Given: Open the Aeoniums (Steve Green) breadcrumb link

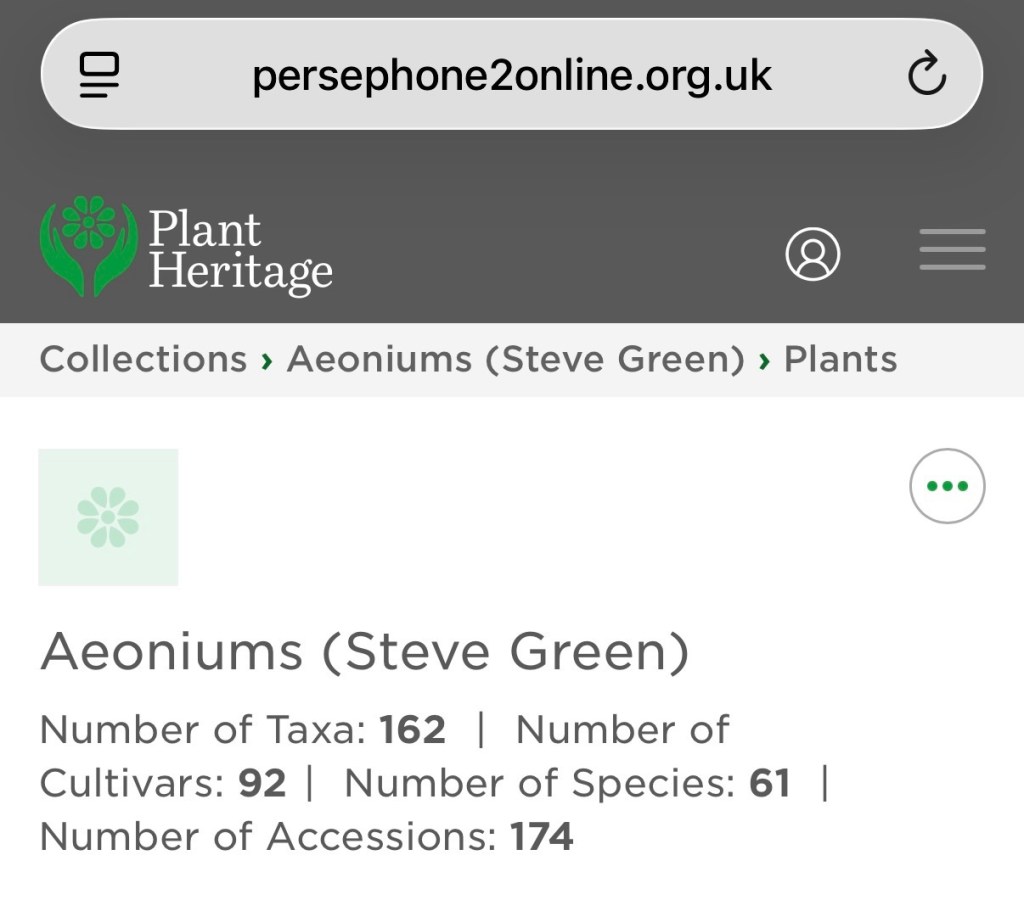Looking at the screenshot, I should 516,359.
